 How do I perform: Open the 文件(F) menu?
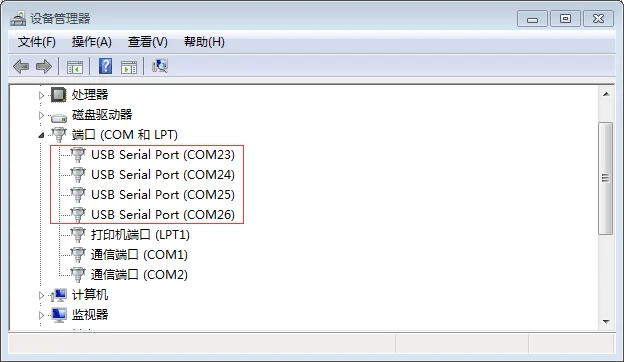(x=37, y=42)
